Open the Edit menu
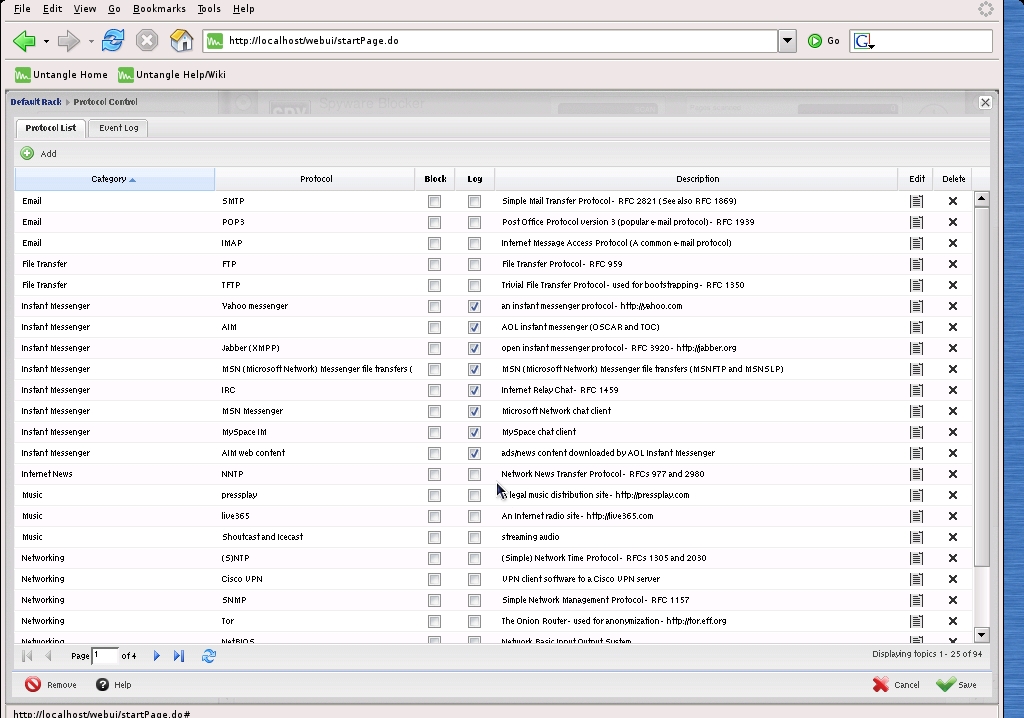1024x718 pixels. coord(52,8)
